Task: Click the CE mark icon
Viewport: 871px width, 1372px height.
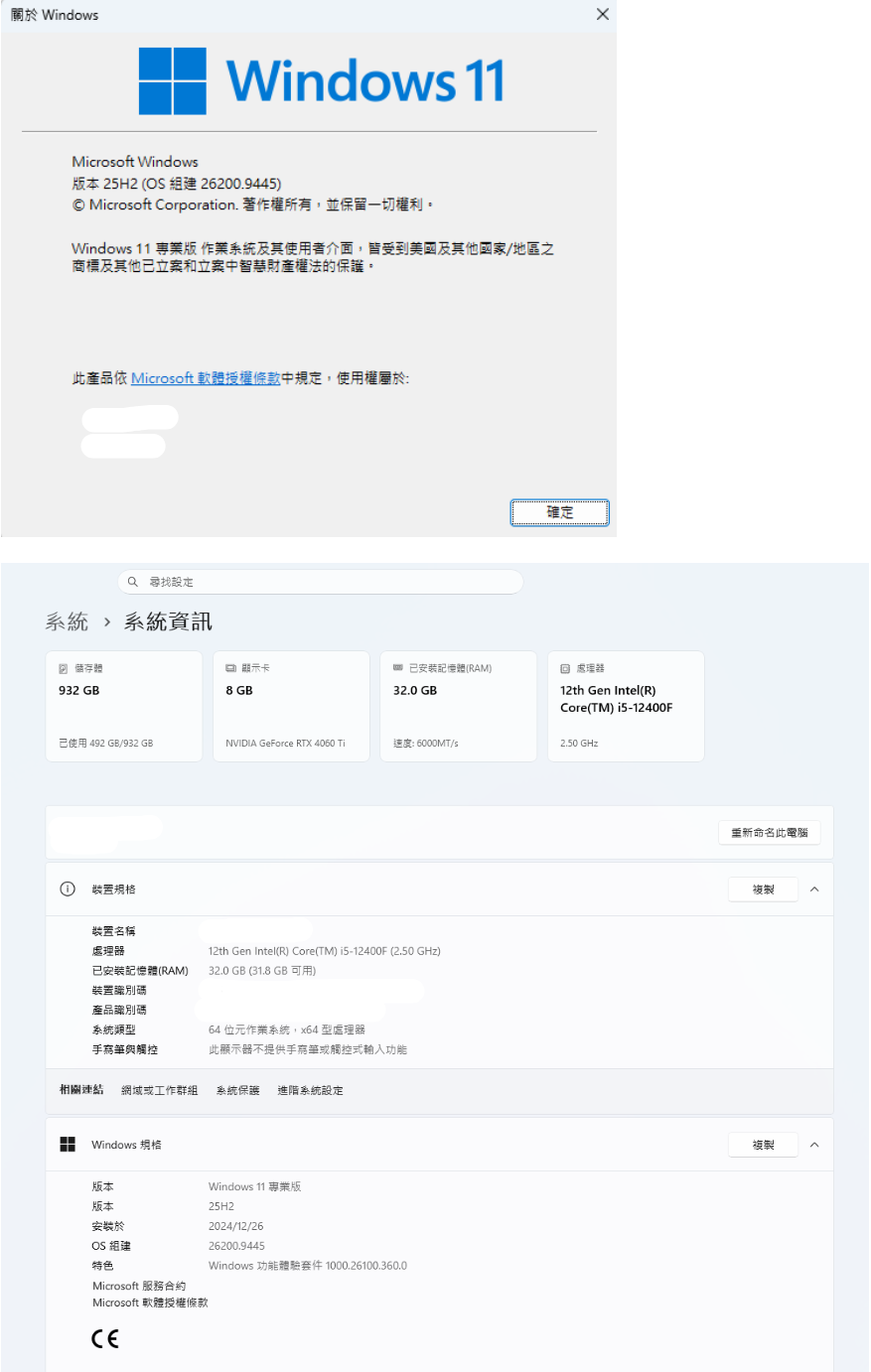Action: click(x=105, y=1339)
